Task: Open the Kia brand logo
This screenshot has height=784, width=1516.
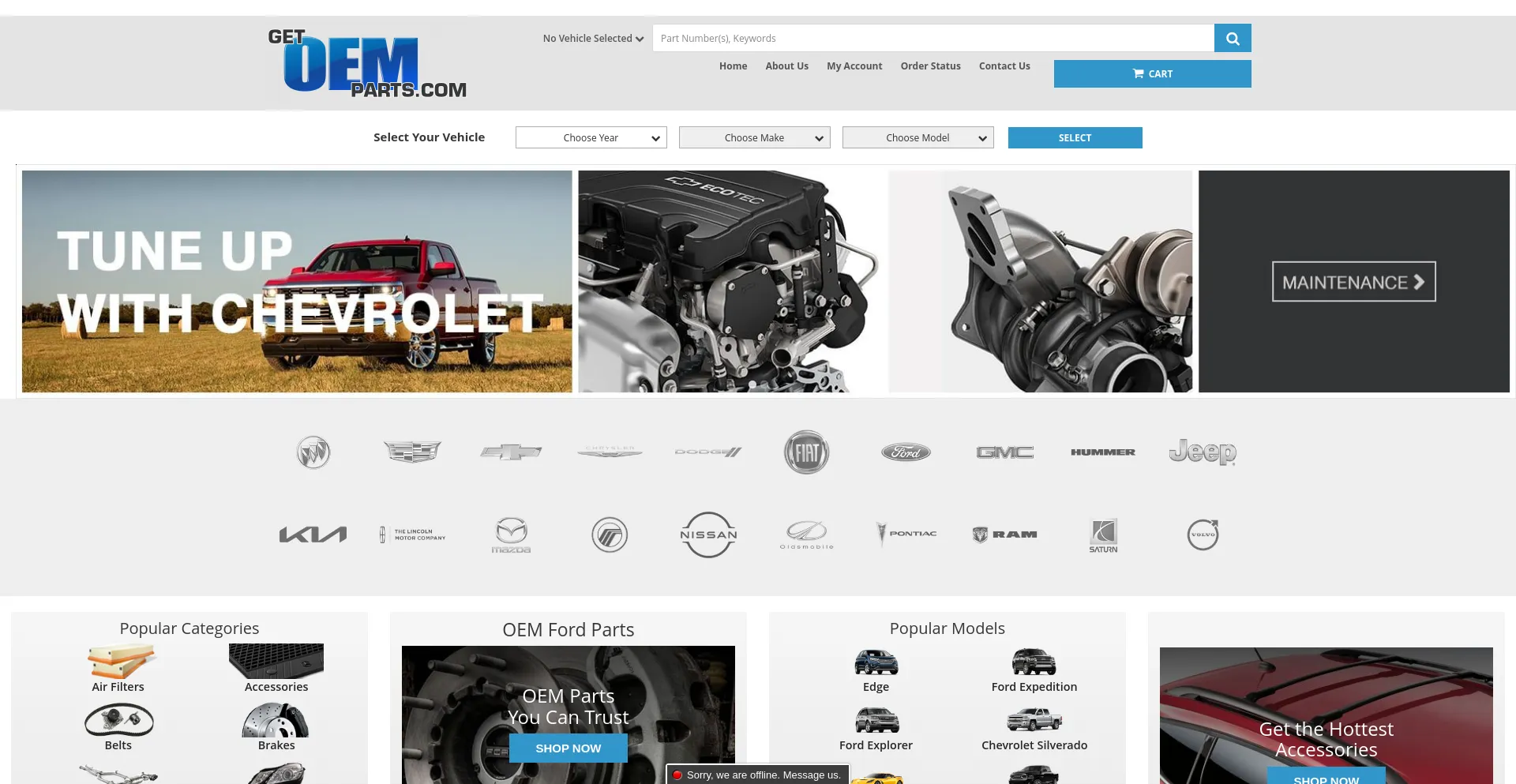Action: tap(313, 535)
